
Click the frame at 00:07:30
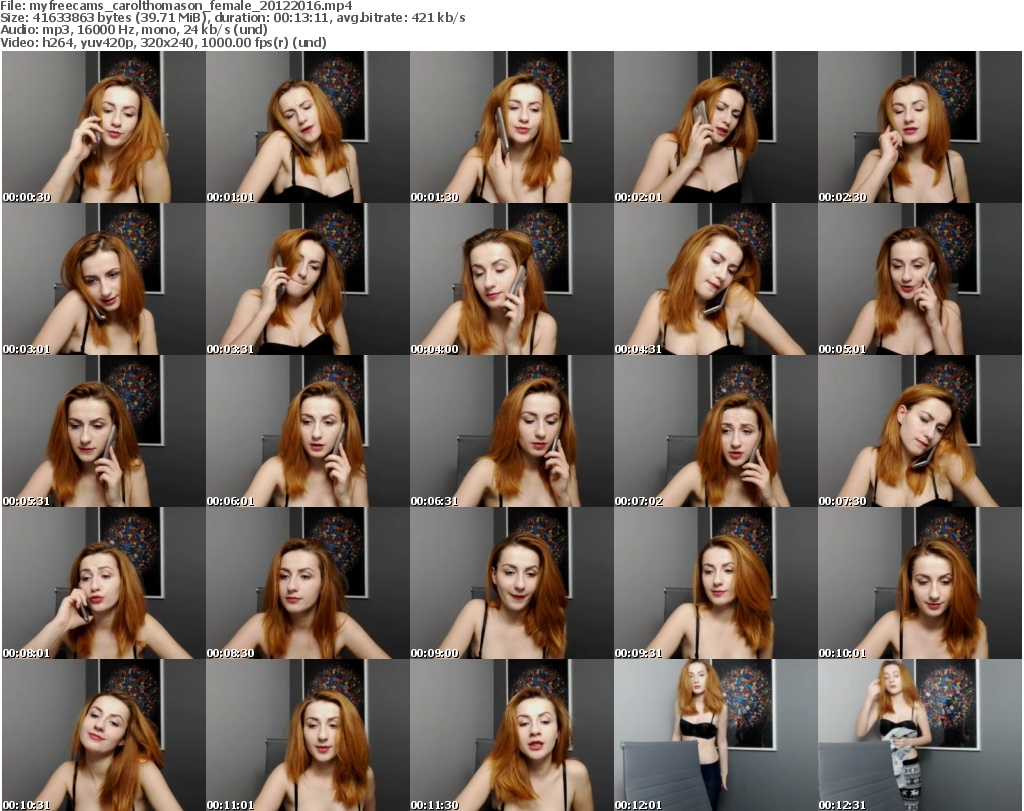pyautogui.click(x=918, y=431)
